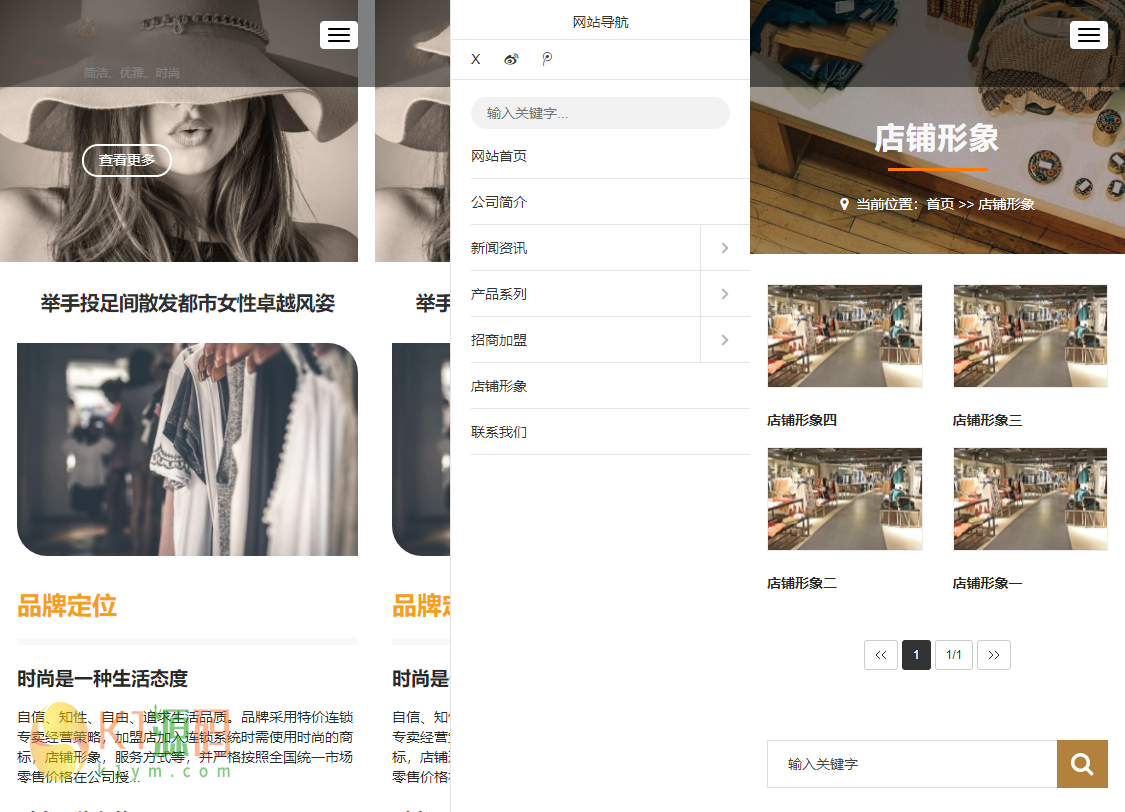Viewport: 1125px width, 812px height.
Task: Click the 店铺形象三 caption
Action: tap(987, 420)
